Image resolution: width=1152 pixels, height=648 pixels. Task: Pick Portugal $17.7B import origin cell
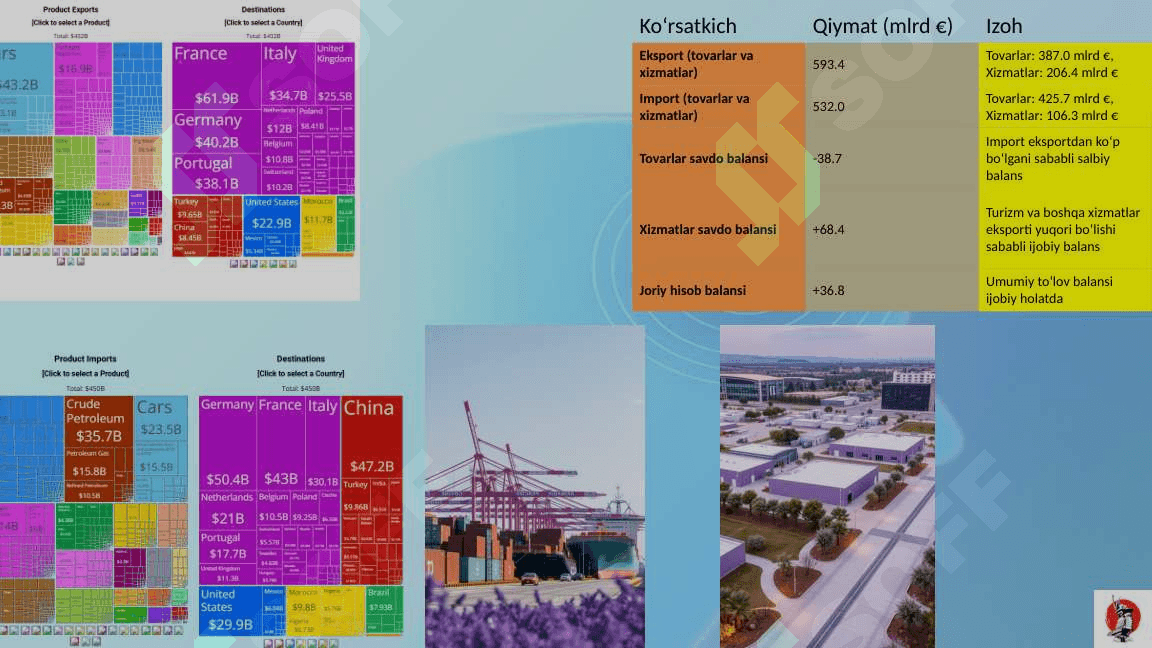click(x=228, y=547)
